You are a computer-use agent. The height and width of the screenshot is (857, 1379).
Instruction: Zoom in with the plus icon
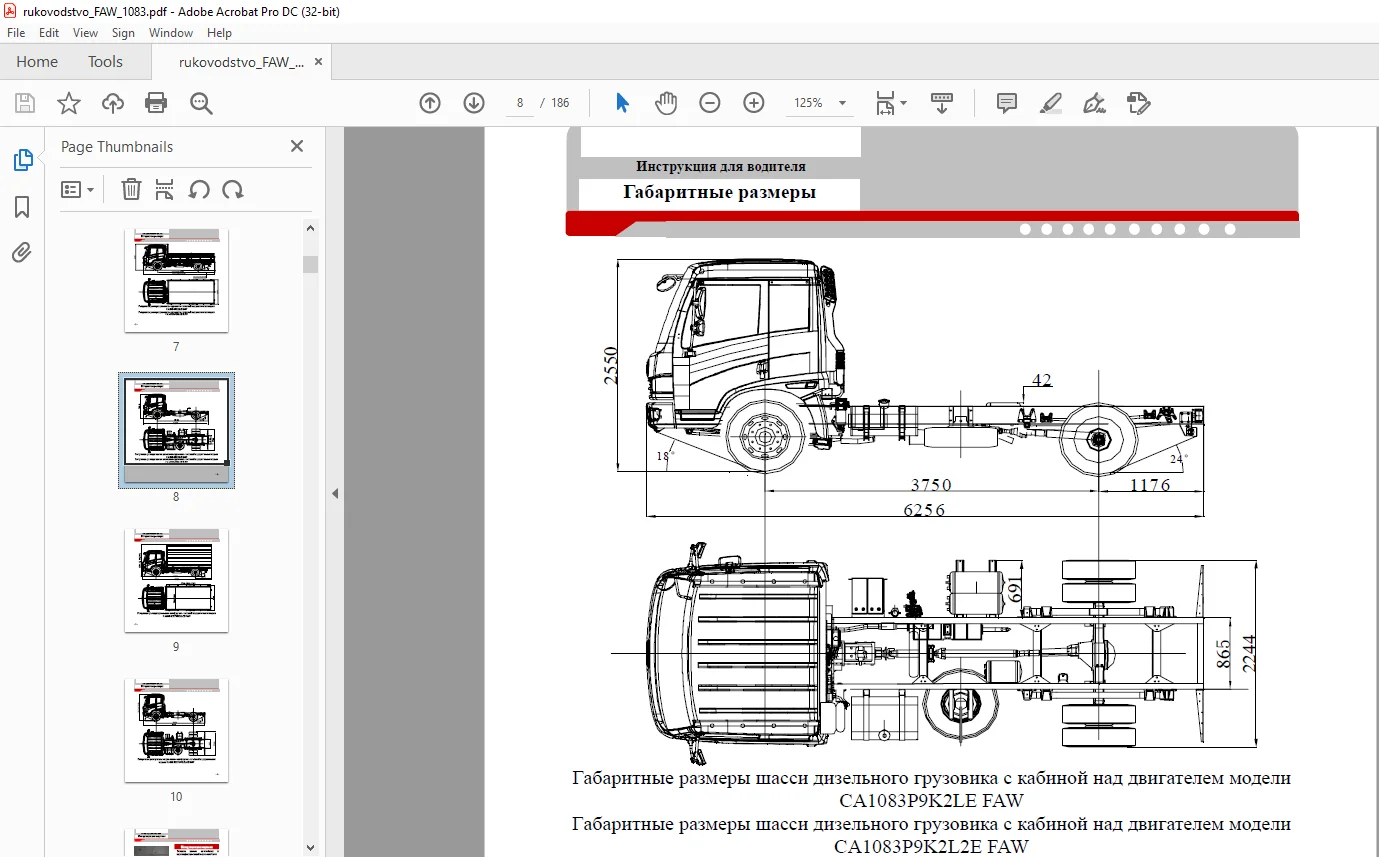754,103
